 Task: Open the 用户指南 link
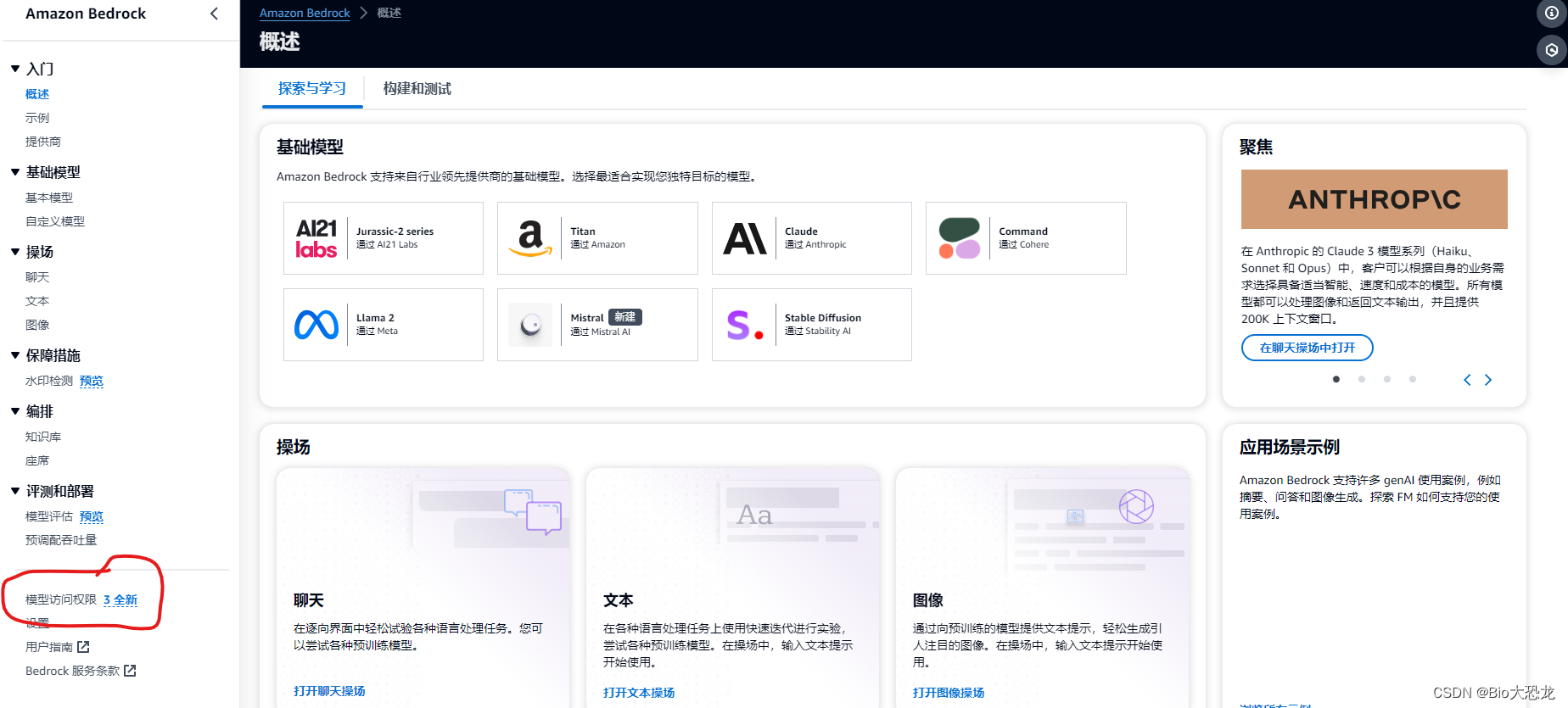49,647
